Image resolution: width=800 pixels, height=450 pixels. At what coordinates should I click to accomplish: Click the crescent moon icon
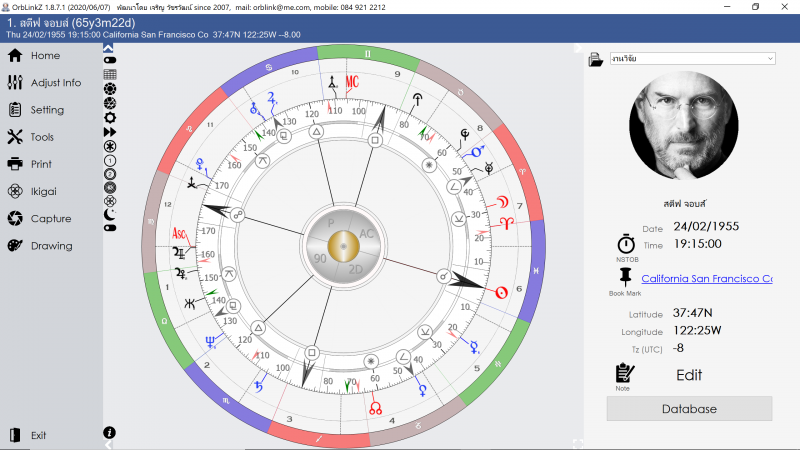110,214
